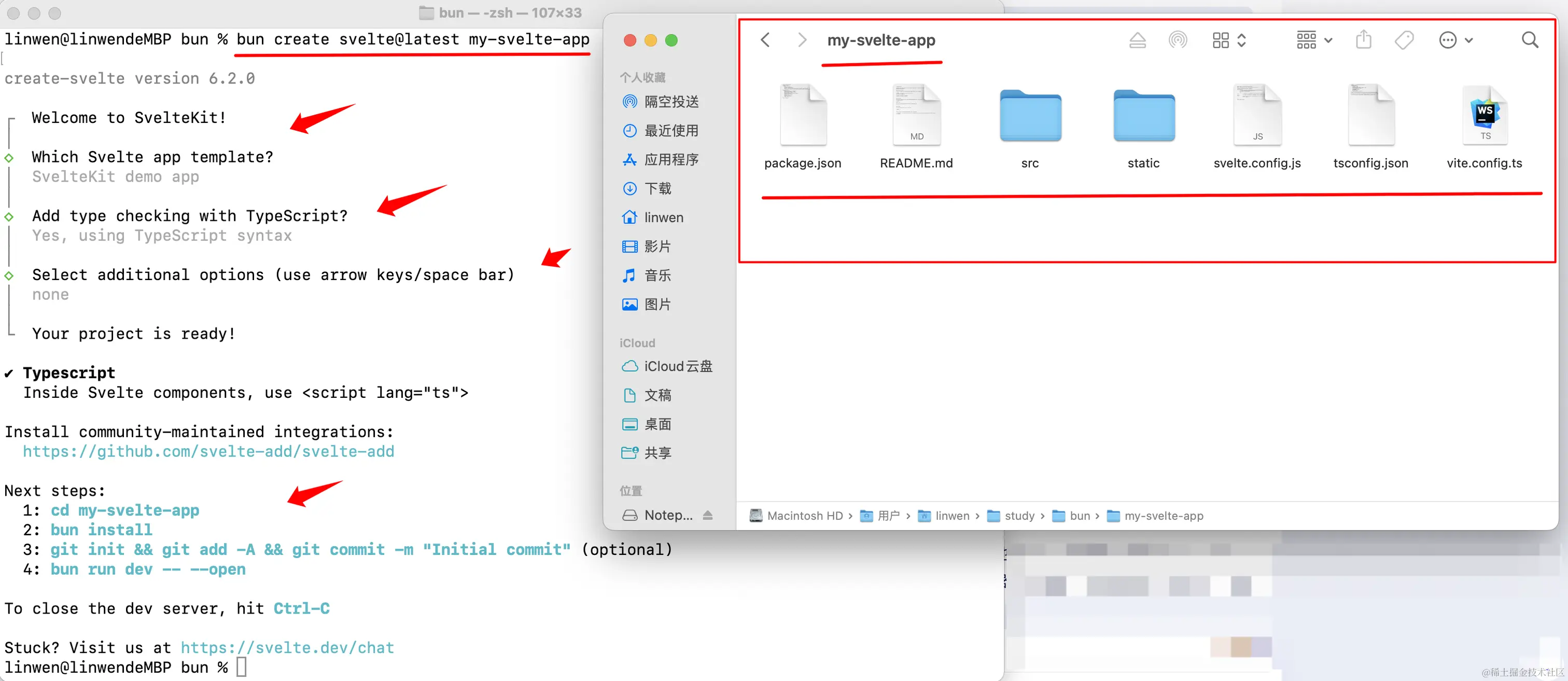Viewport: 1568px width, 681px height.
Task: Minimize Finder with the yellow button
Action: click(651, 40)
